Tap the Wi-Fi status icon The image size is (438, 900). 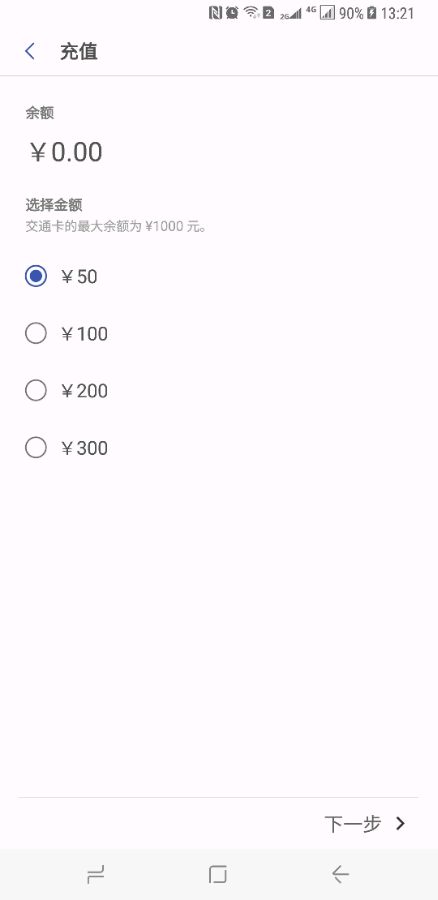pyautogui.click(x=251, y=13)
